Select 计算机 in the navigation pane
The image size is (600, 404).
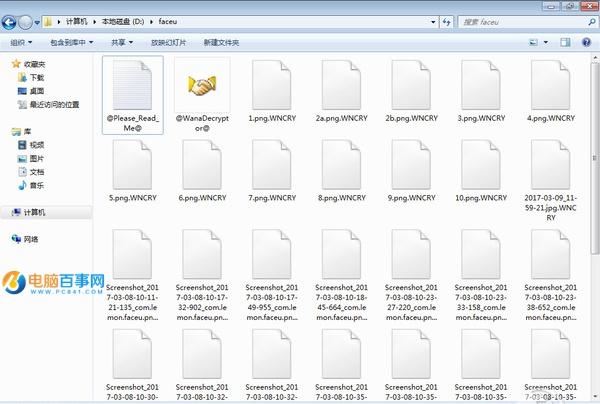tap(35, 212)
